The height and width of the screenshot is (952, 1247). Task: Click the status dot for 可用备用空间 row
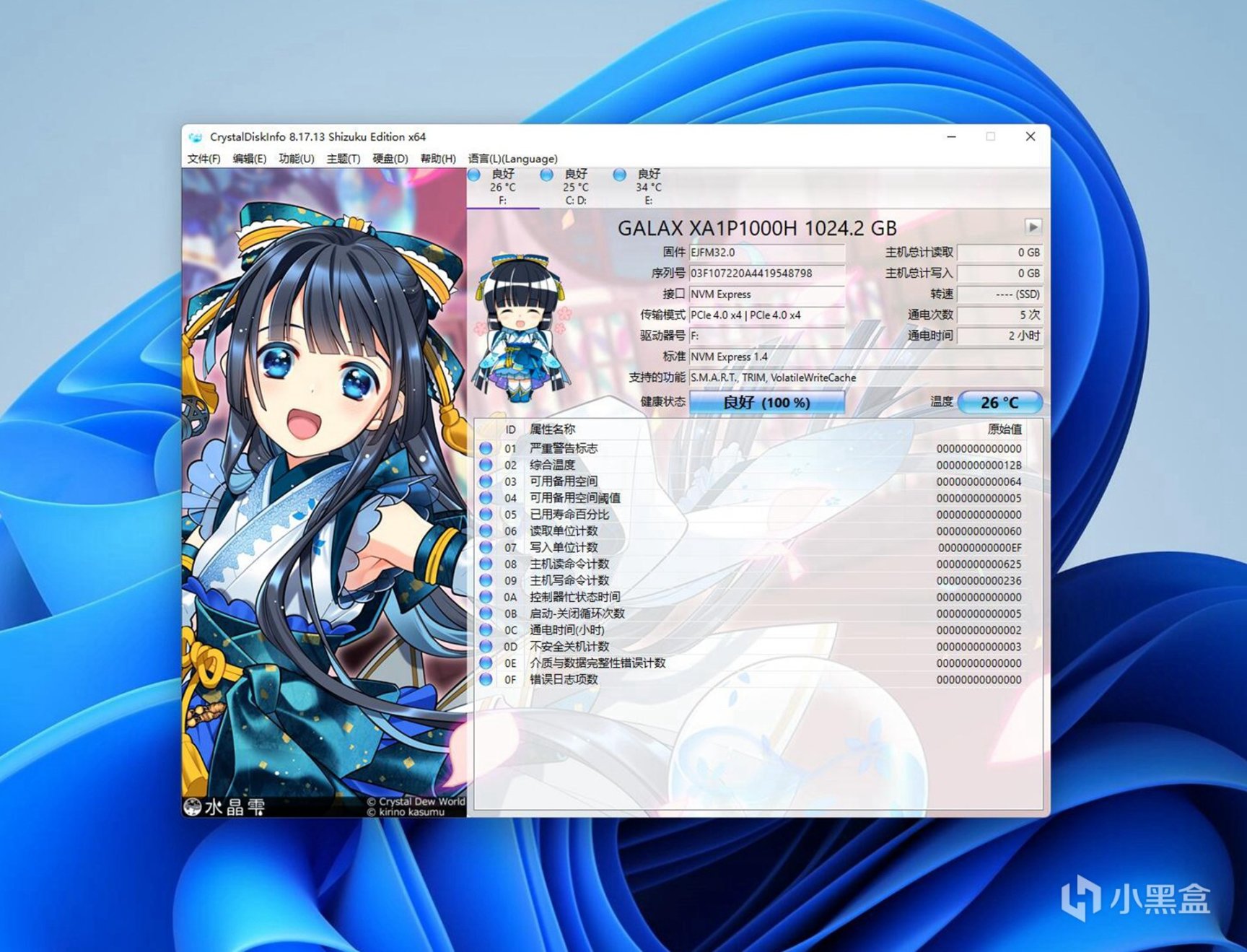pos(486,481)
